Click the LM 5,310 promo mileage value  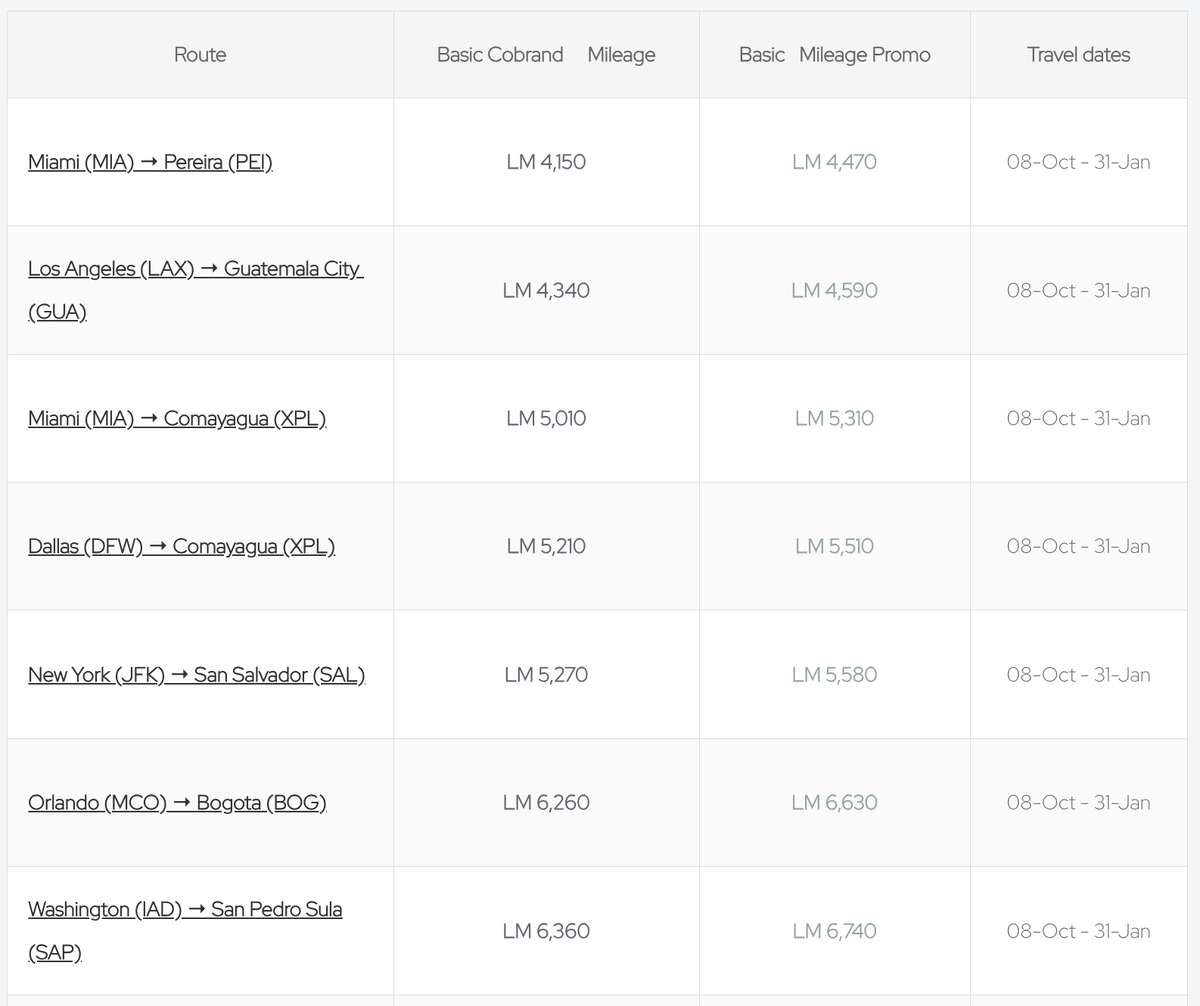coord(834,418)
